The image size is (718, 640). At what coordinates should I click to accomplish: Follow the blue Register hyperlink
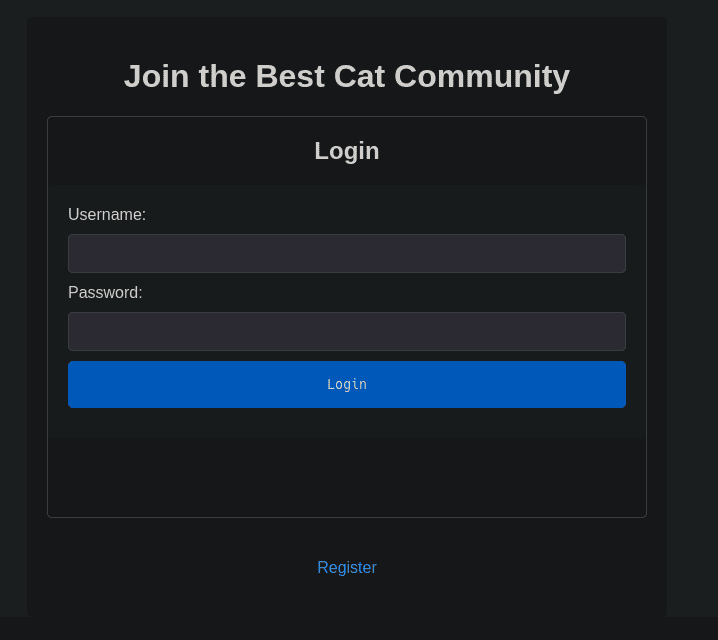tap(347, 567)
